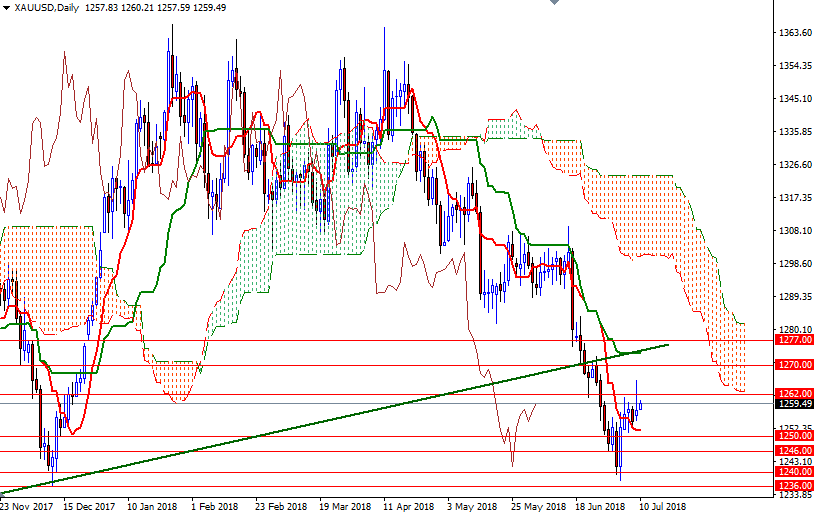Screen dimensions: 814x514
Task: Click the 1308.10 price scale label
Action: 793,231
